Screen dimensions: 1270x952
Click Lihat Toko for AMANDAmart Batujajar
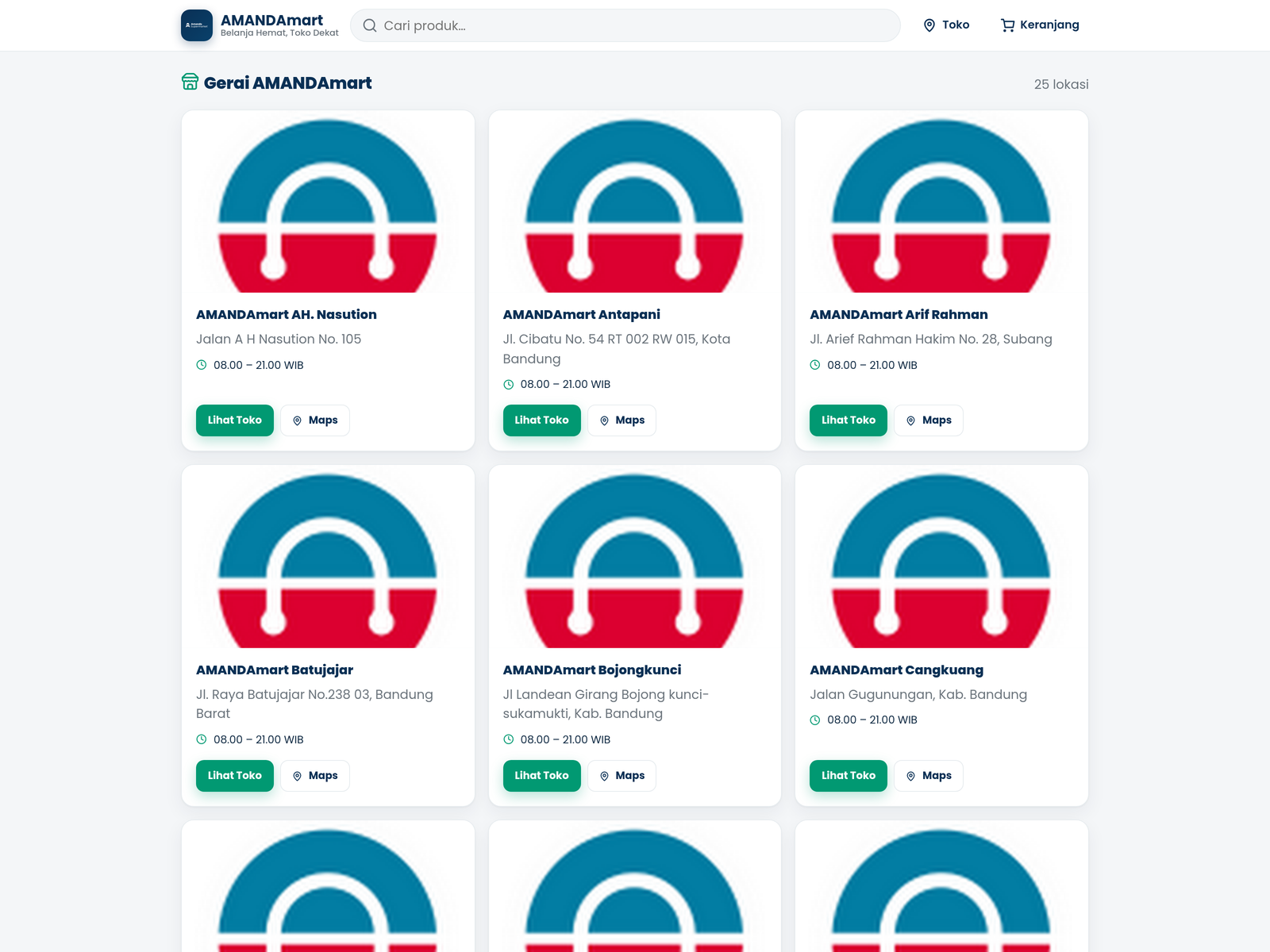pyautogui.click(x=235, y=776)
